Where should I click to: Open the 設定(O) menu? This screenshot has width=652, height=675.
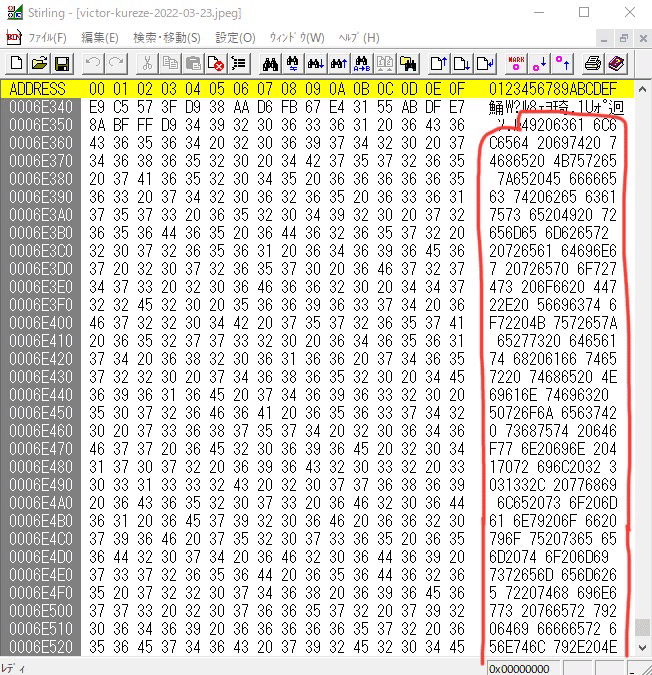pos(235,38)
